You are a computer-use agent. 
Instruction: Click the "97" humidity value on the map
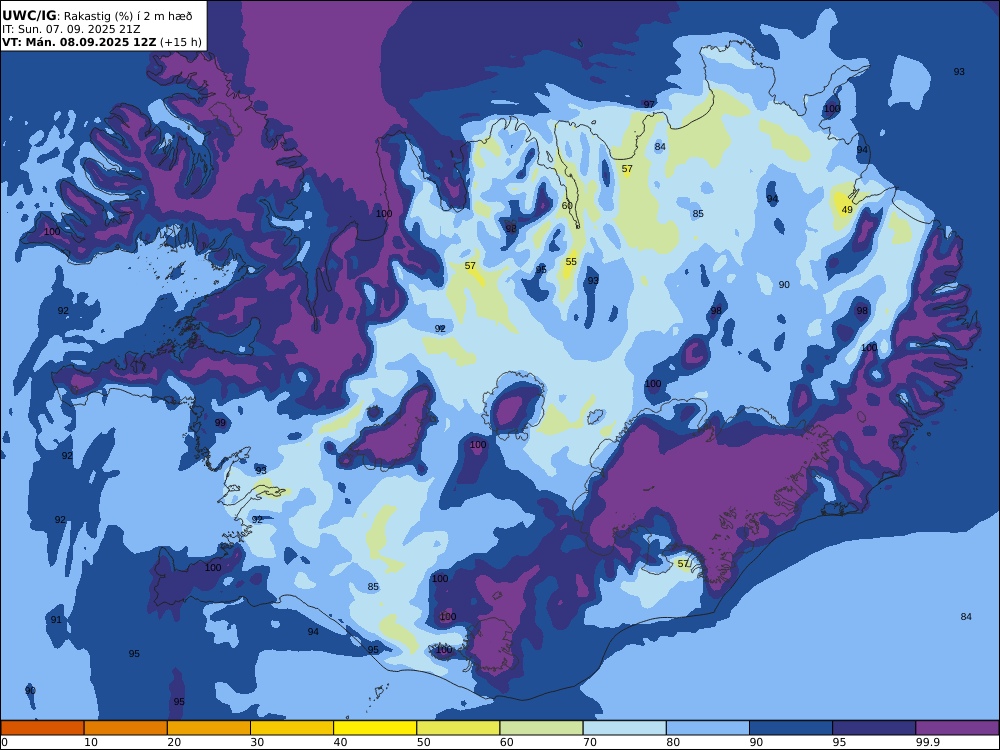point(649,104)
